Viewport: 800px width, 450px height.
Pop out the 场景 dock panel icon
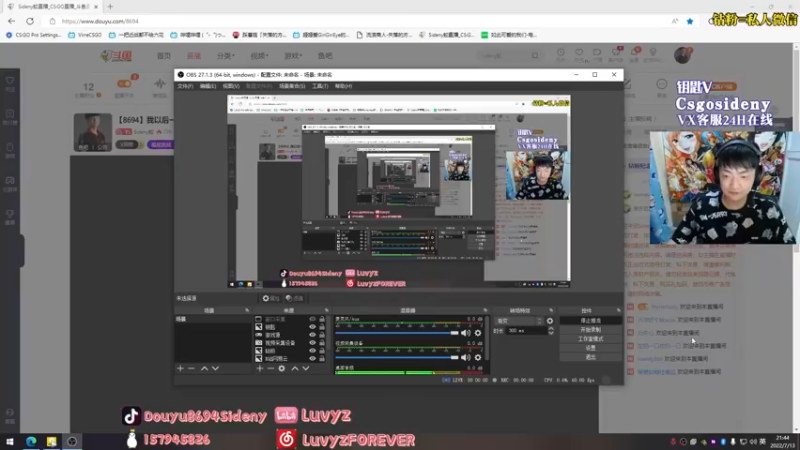coord(247,310)
